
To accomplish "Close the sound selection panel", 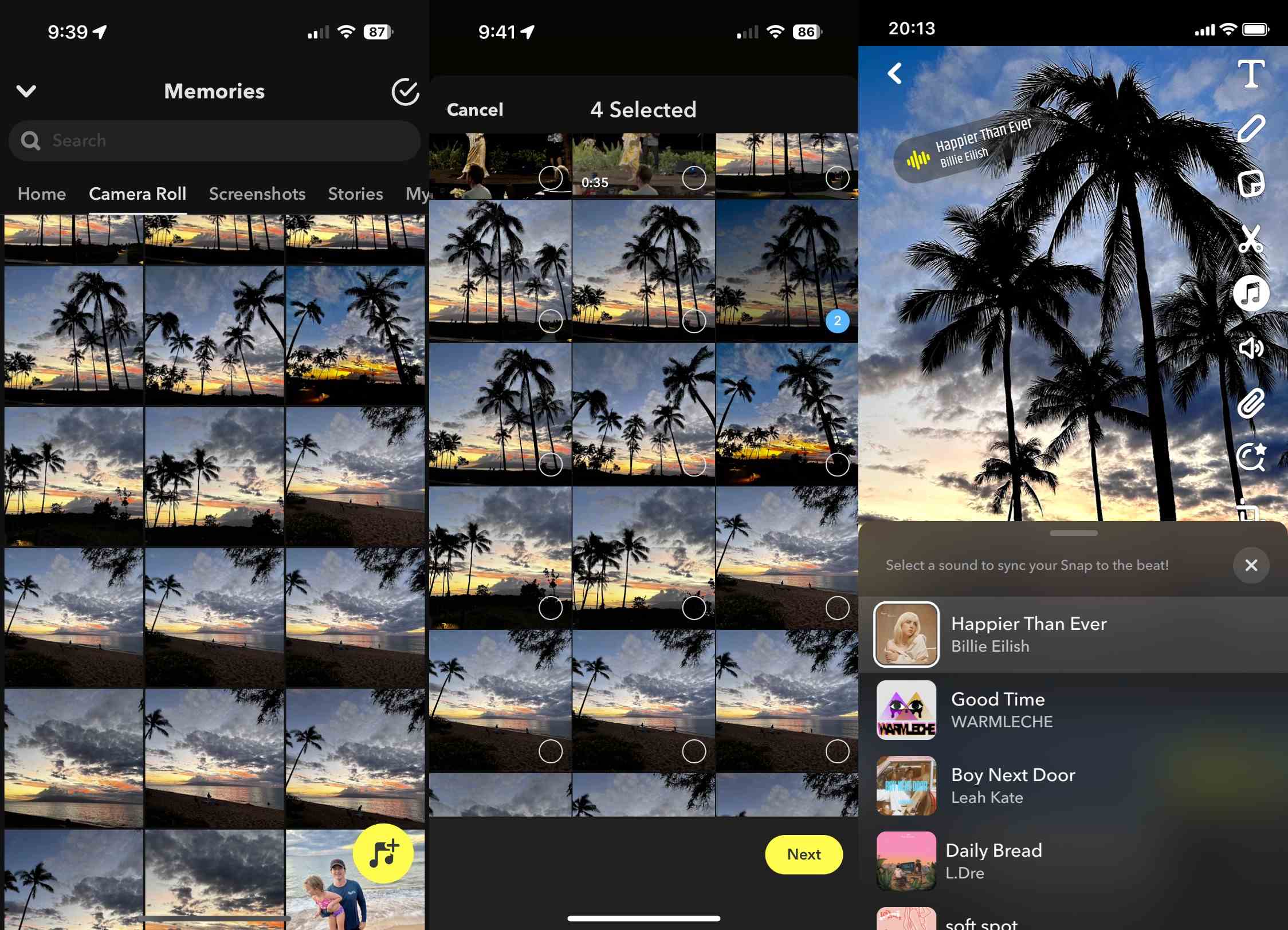I will [x=1251, y=564].
